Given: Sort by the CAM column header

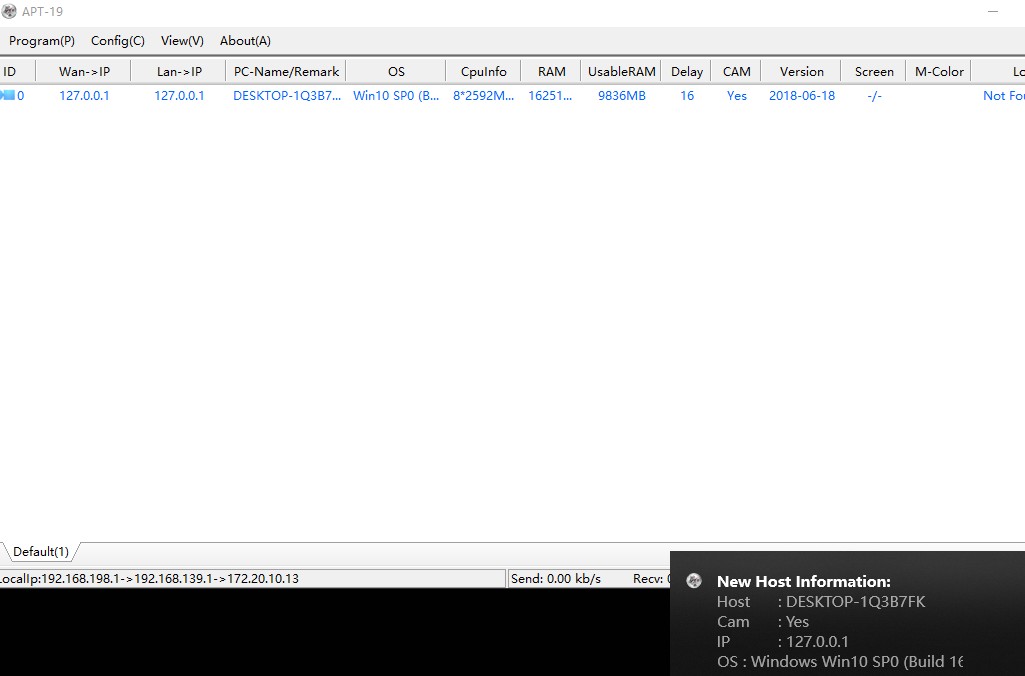Looking at the screenshot, I should pyautogui.click(x=736, y=71).
